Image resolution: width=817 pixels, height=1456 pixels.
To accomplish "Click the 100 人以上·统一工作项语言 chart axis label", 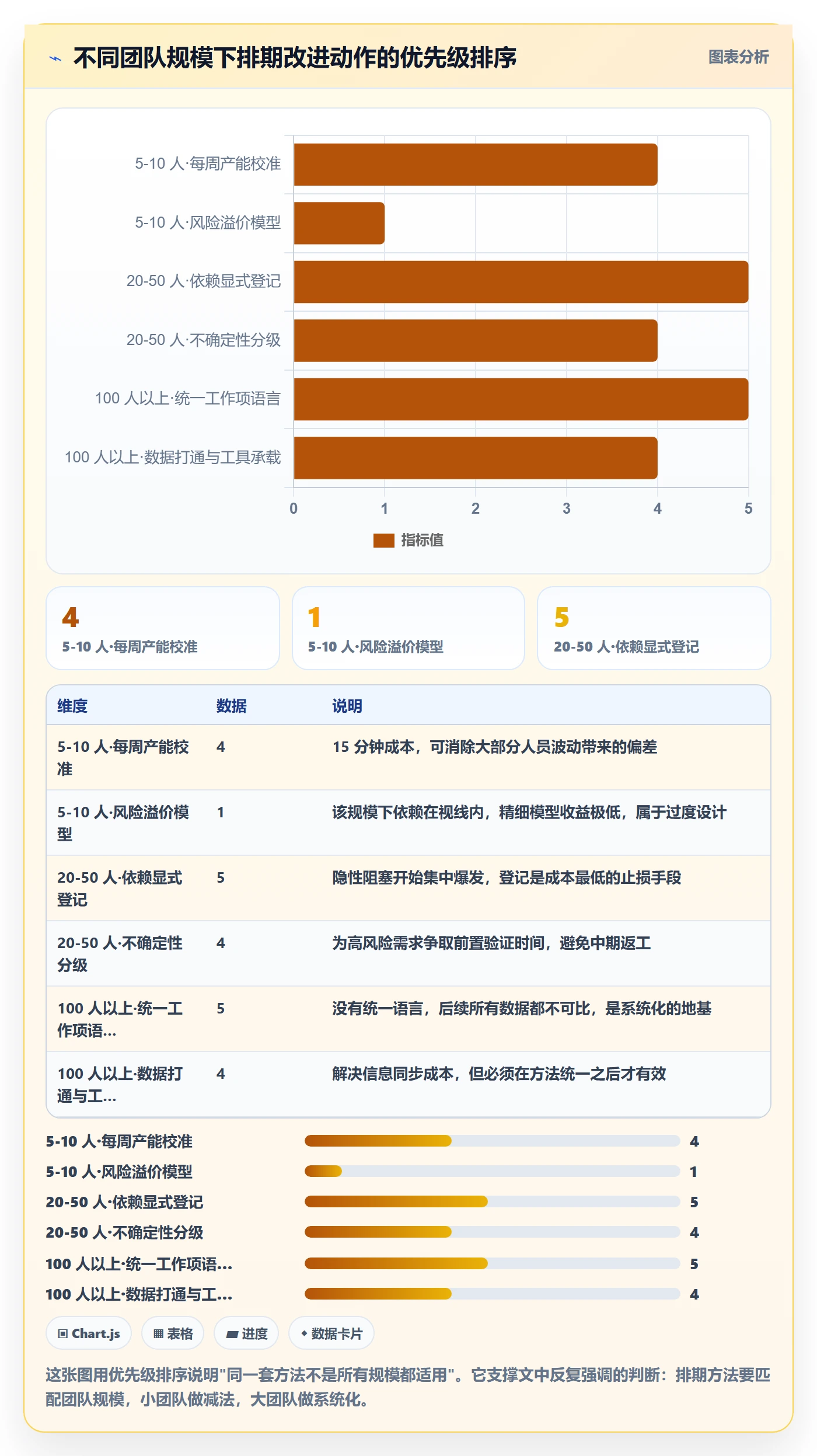I will coord(188,399).
